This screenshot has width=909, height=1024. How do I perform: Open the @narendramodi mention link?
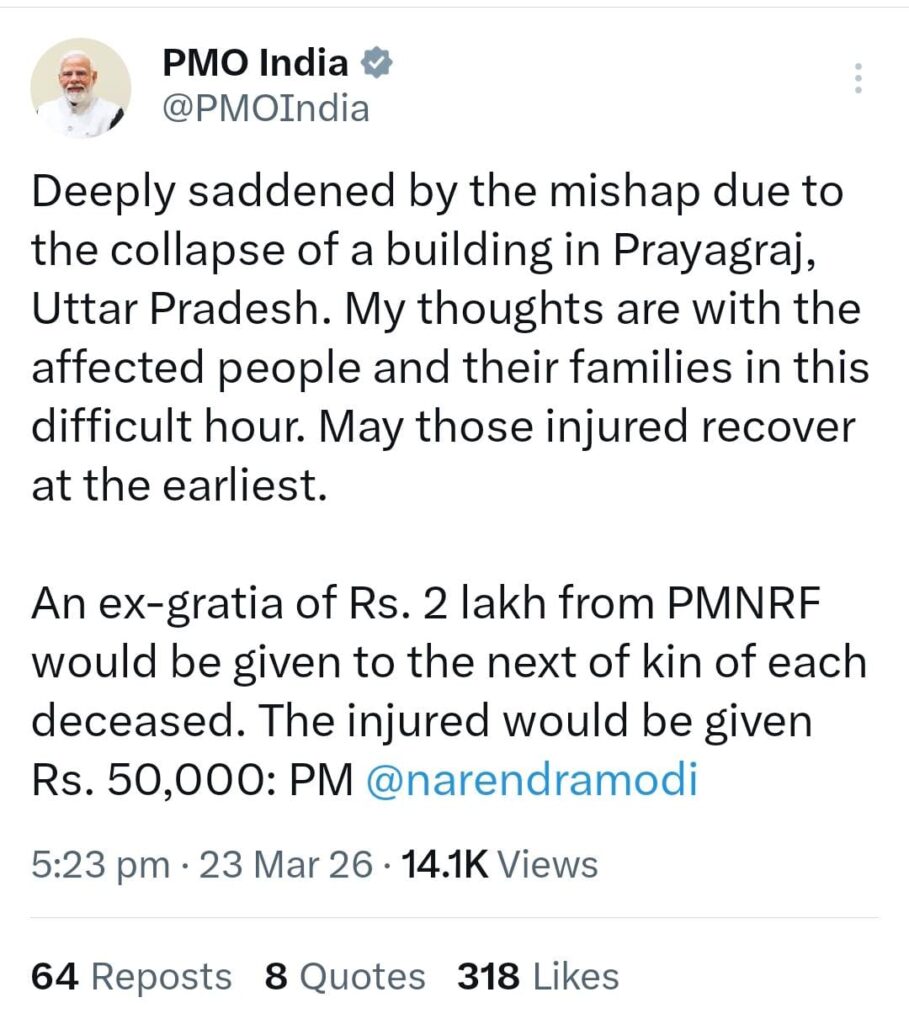(x=531, y=781)
